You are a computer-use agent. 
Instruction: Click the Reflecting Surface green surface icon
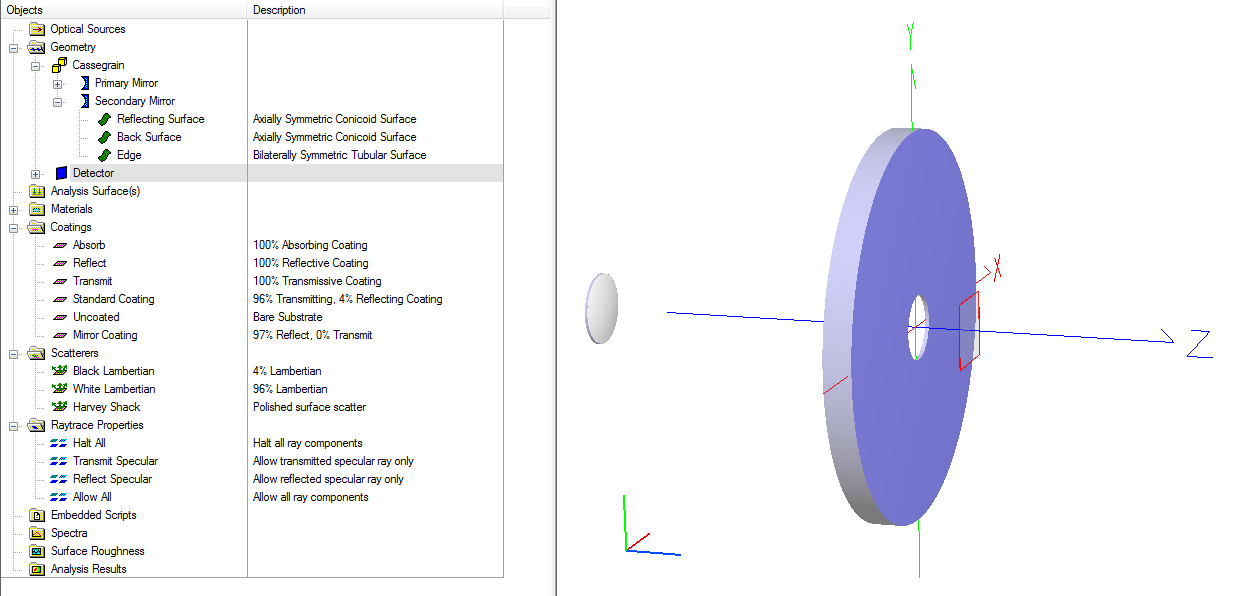click(103, 119)
